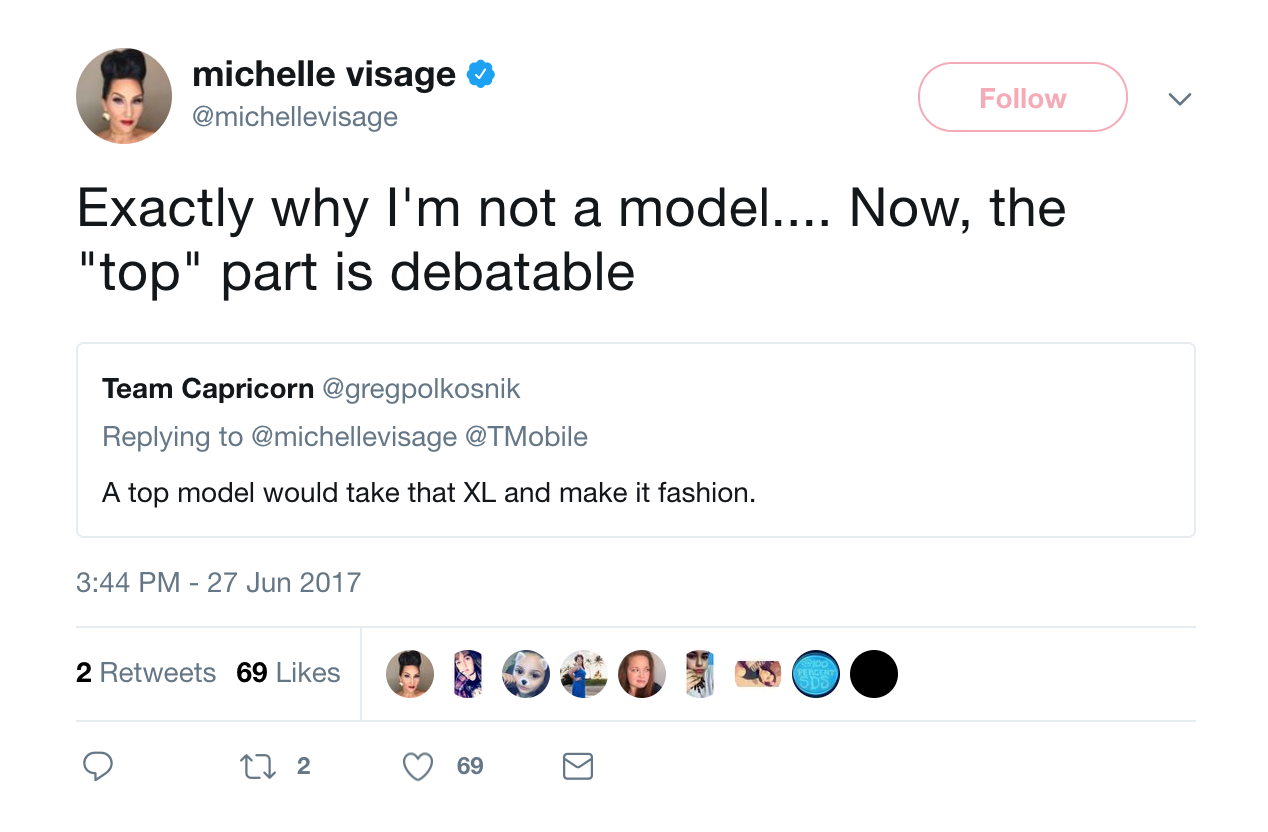Open the blue '100 Percent SDS' liker avatar
The image size is (1268, 832).
[815, 674]
